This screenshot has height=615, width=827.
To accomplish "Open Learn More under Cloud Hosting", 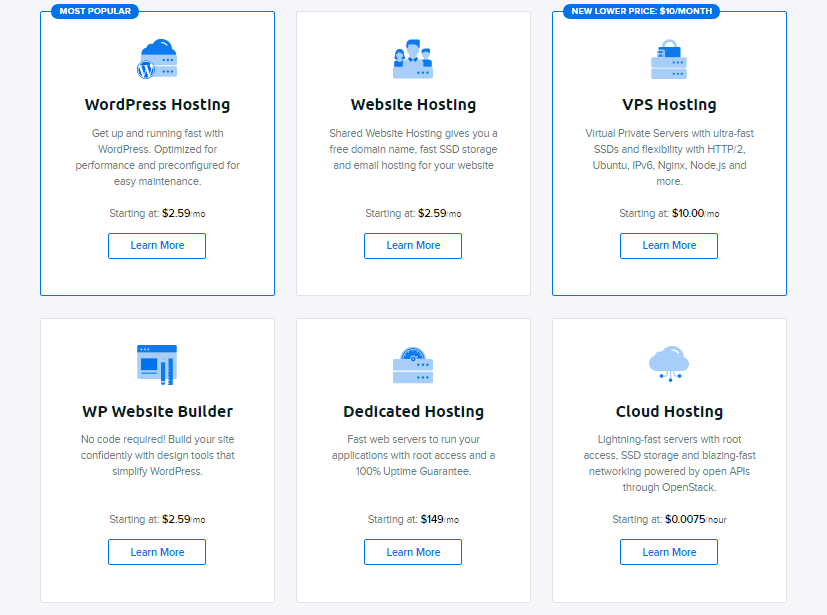I will [x=669, y=552].
